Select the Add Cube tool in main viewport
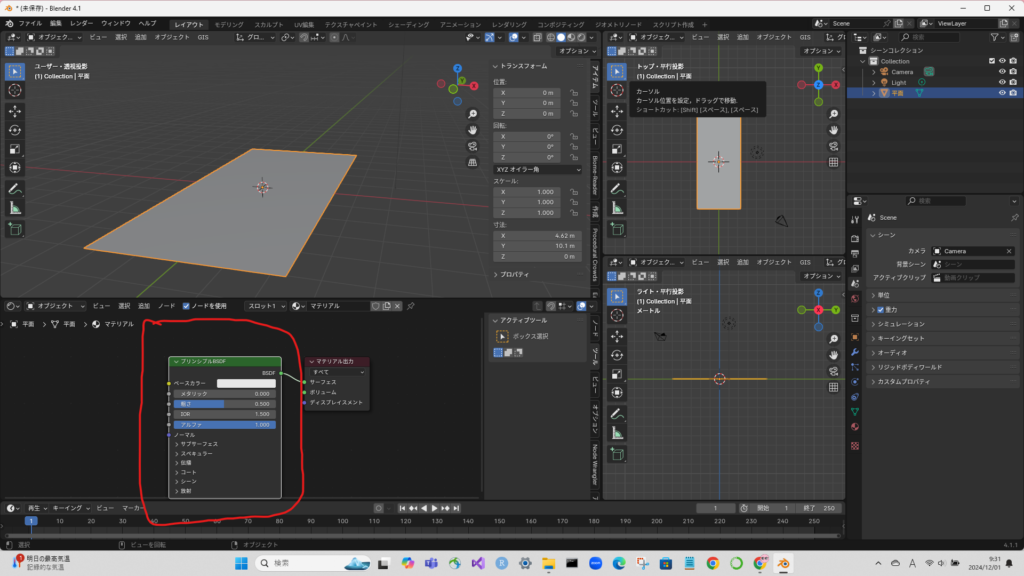 click(x=15, y=229)
